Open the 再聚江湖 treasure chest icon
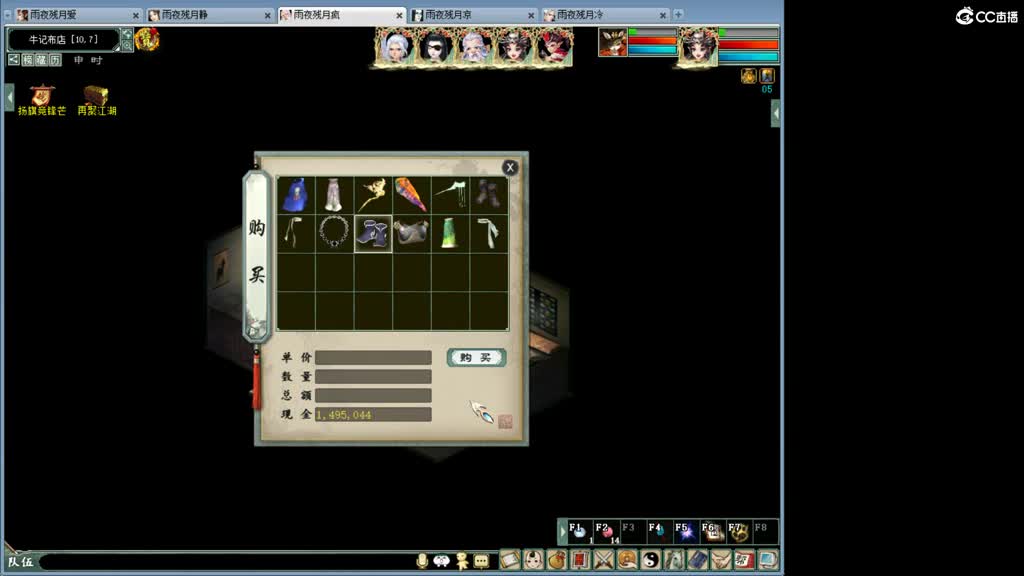The image size is (1024, 576). (x=97, y=101)
